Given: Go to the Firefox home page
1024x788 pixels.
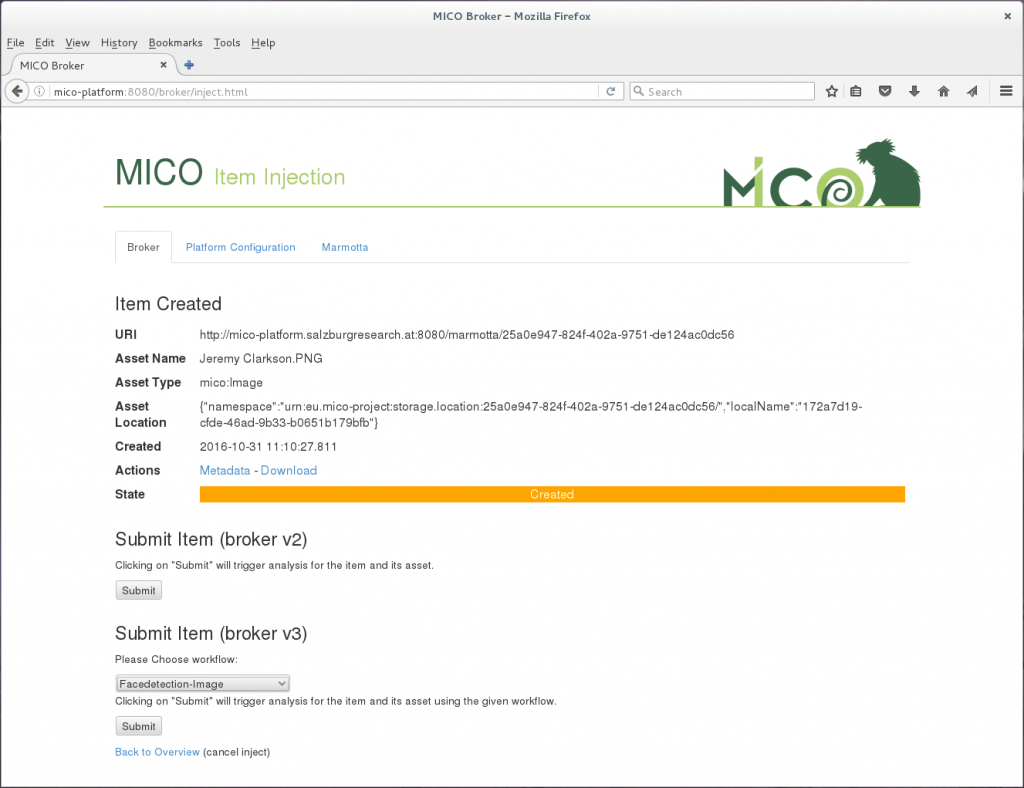Looking at the screenshot, I should pyautogui.click(x=943, y=91).
